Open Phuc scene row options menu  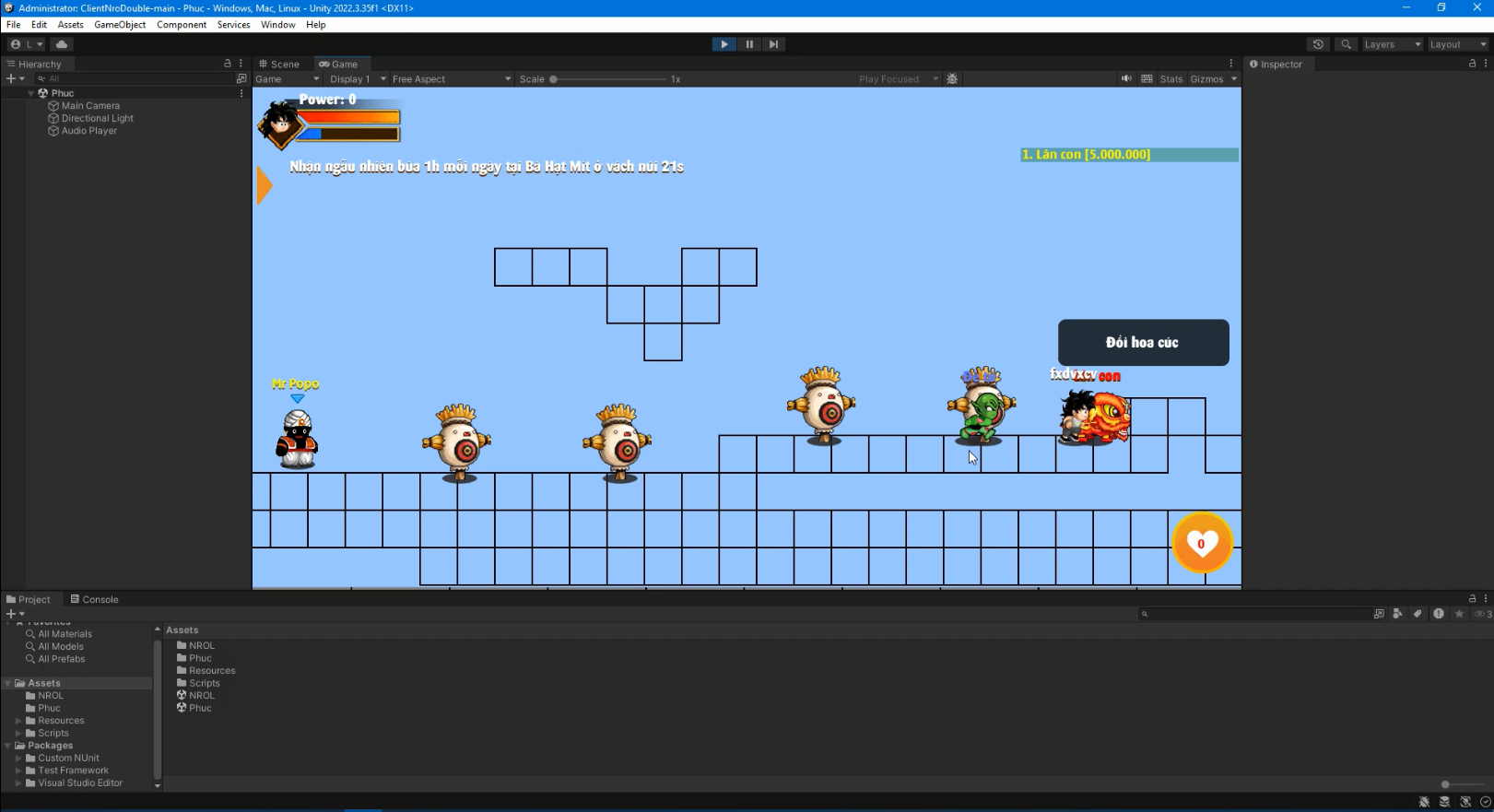click(x=241, y=93)
